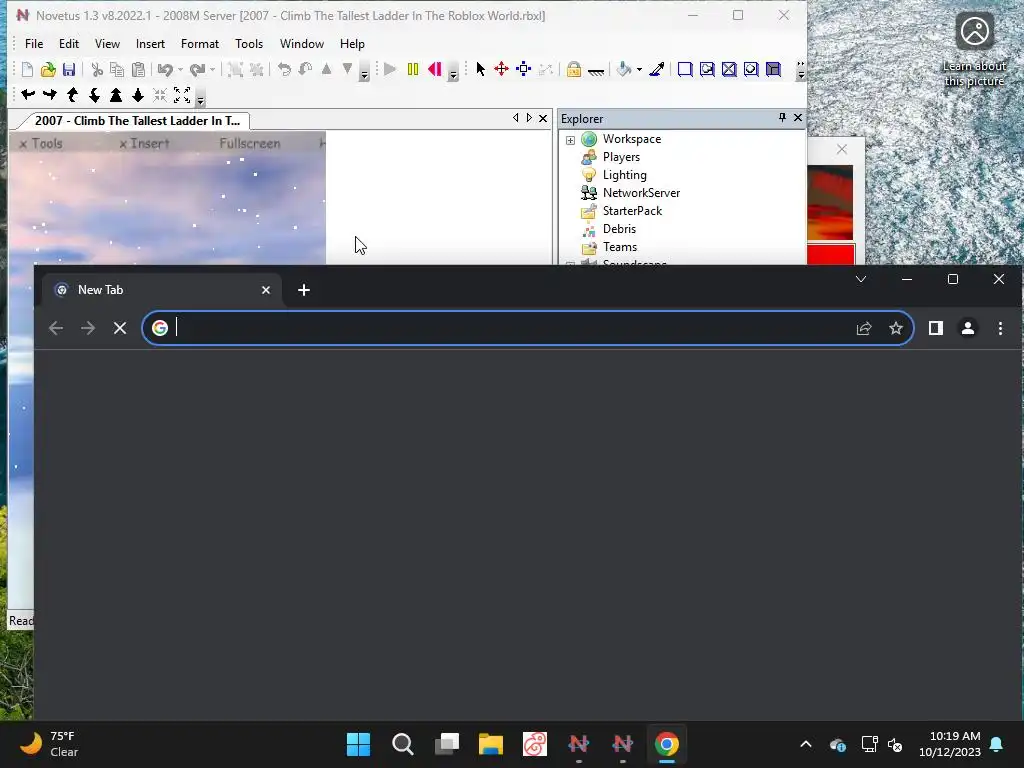Viewport: 1024px width, 768px height.
Task: Select the red move tool
Action: point(502,69)
